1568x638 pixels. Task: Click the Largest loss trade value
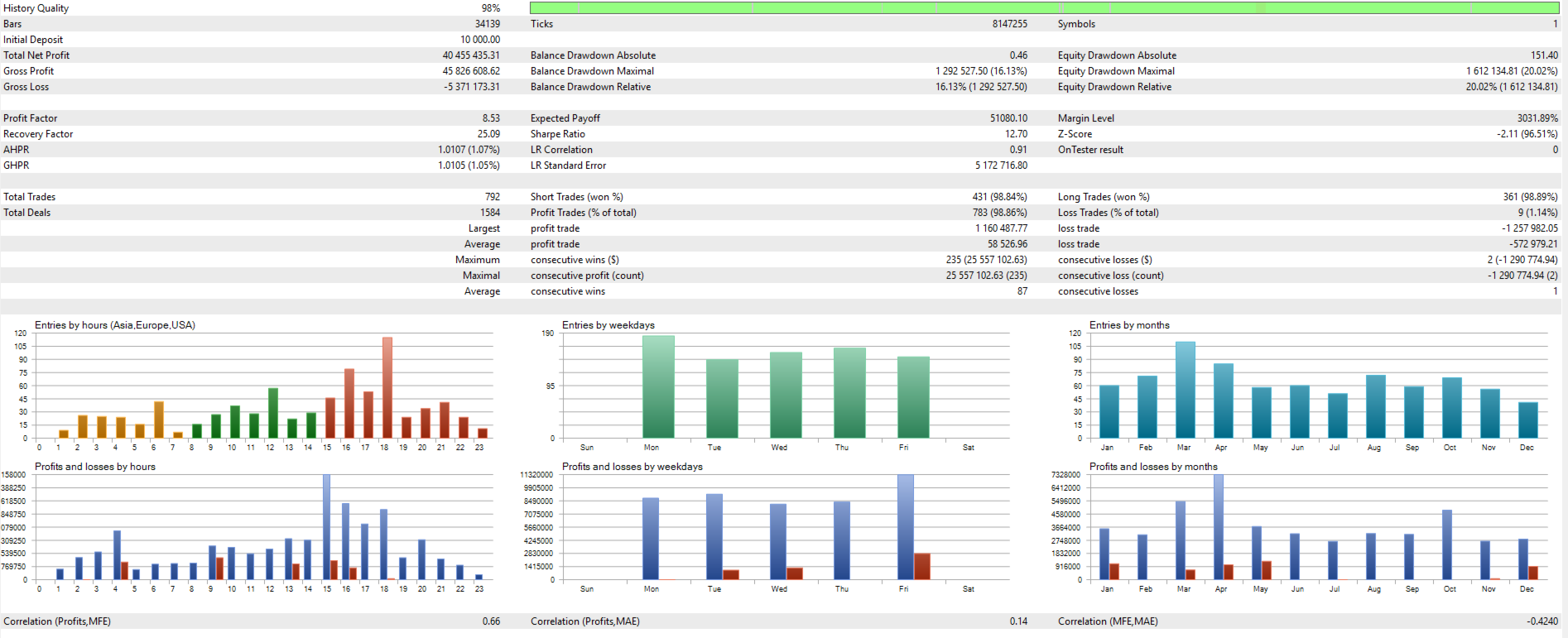tap(1529, 228)
